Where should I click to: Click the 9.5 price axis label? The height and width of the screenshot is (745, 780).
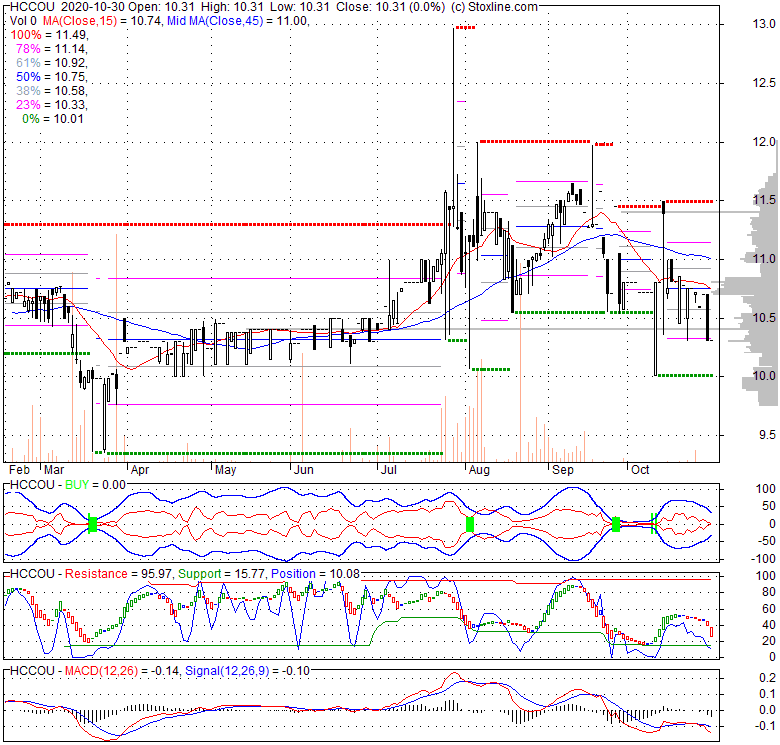[767, 435]
